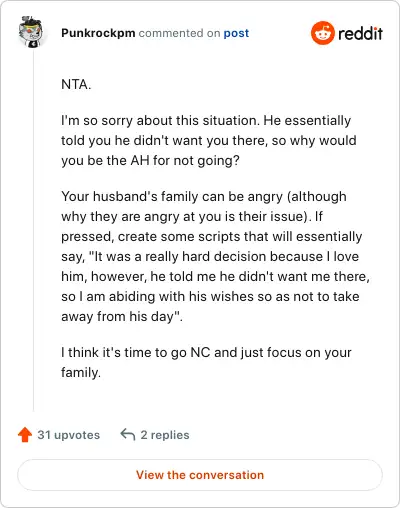The image size is (400, 508).
Task: Select the "31 upvotes" count label
Action: pos(69,435)
